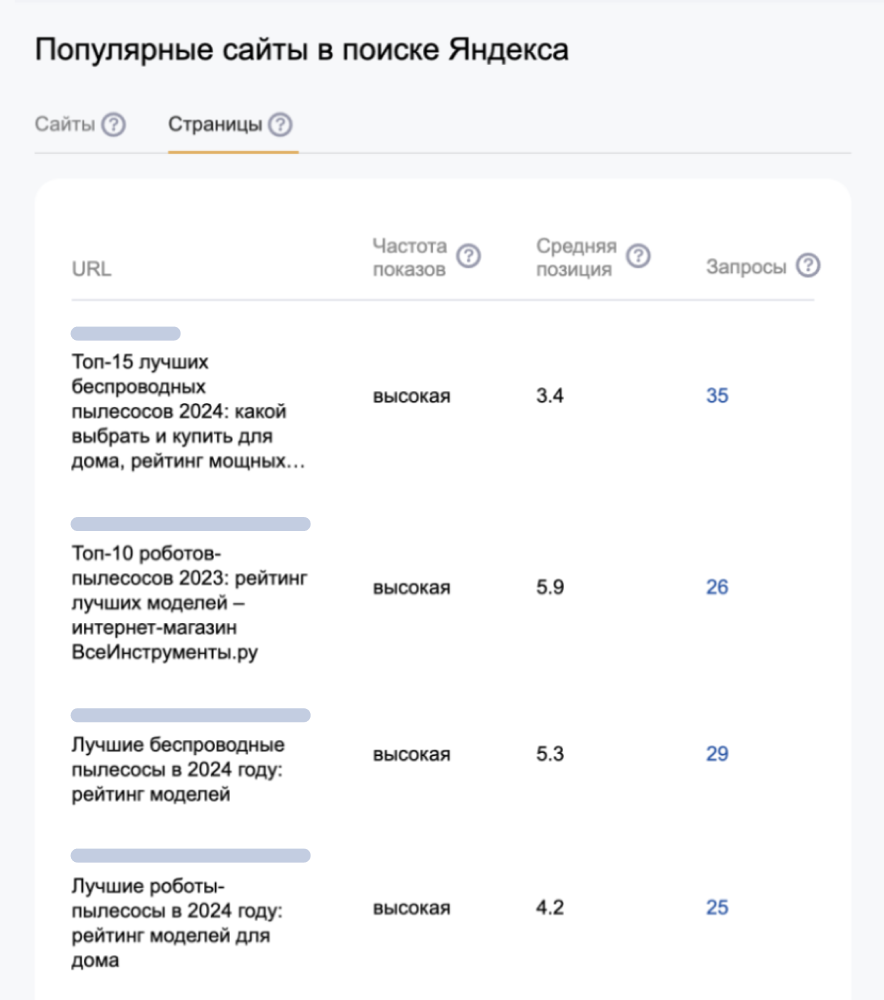
Task: Click the URL column header
Action: point(92,269)
